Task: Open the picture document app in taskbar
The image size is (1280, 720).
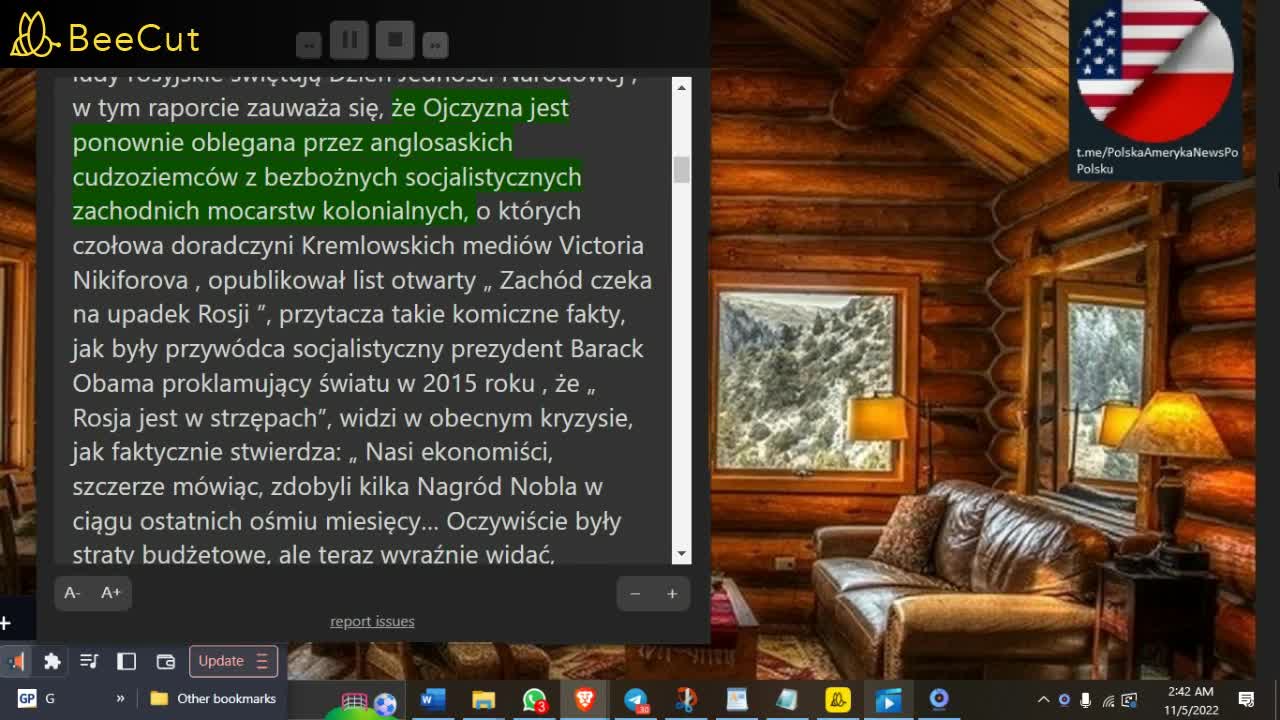Action: (x=737, y=700)
